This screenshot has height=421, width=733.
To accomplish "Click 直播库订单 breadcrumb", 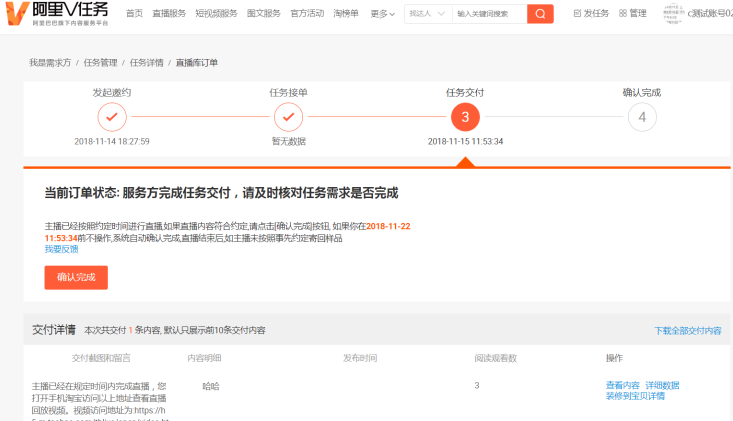I will 197,63.
